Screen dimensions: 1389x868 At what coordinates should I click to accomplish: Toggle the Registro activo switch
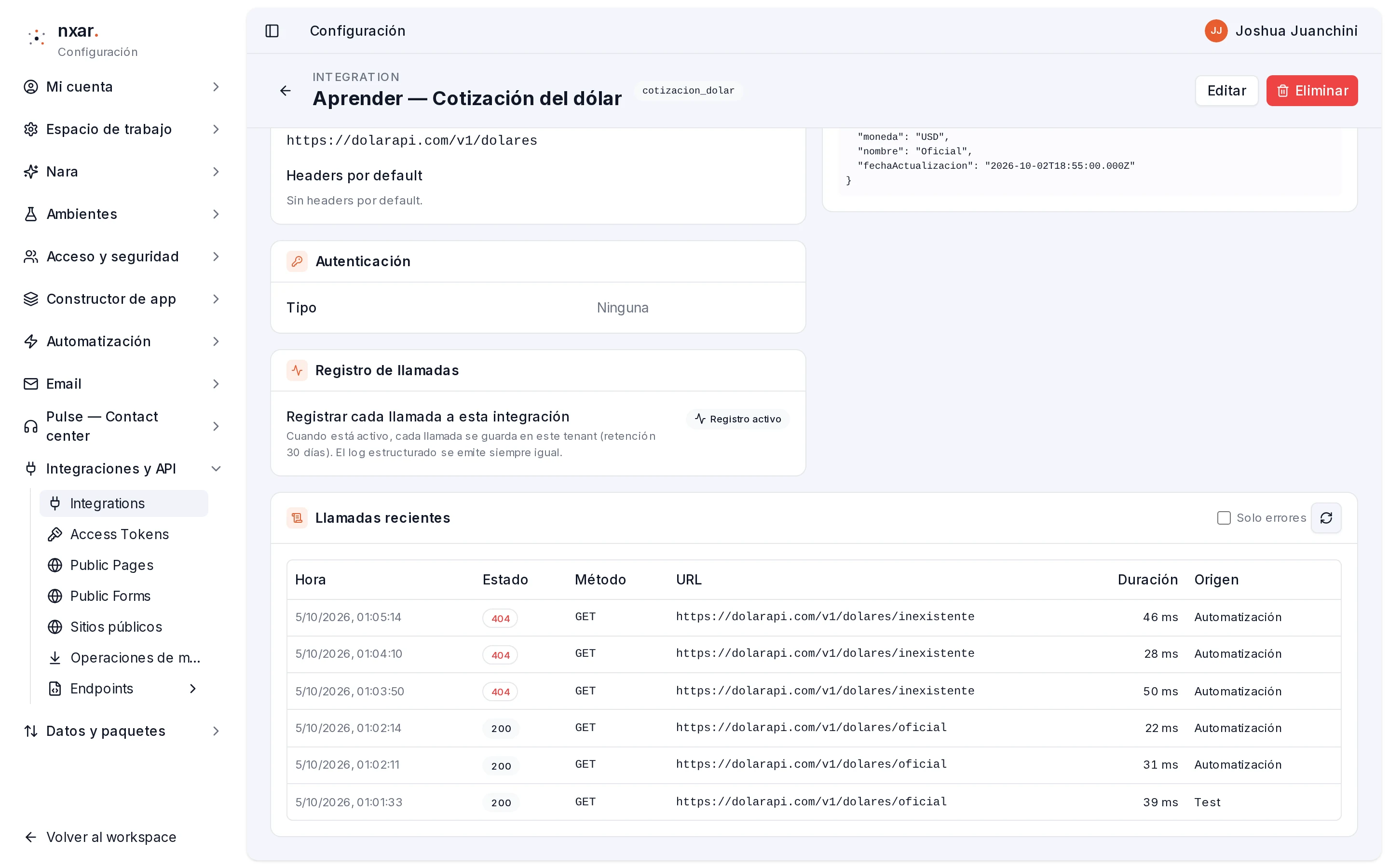point(737,419)
